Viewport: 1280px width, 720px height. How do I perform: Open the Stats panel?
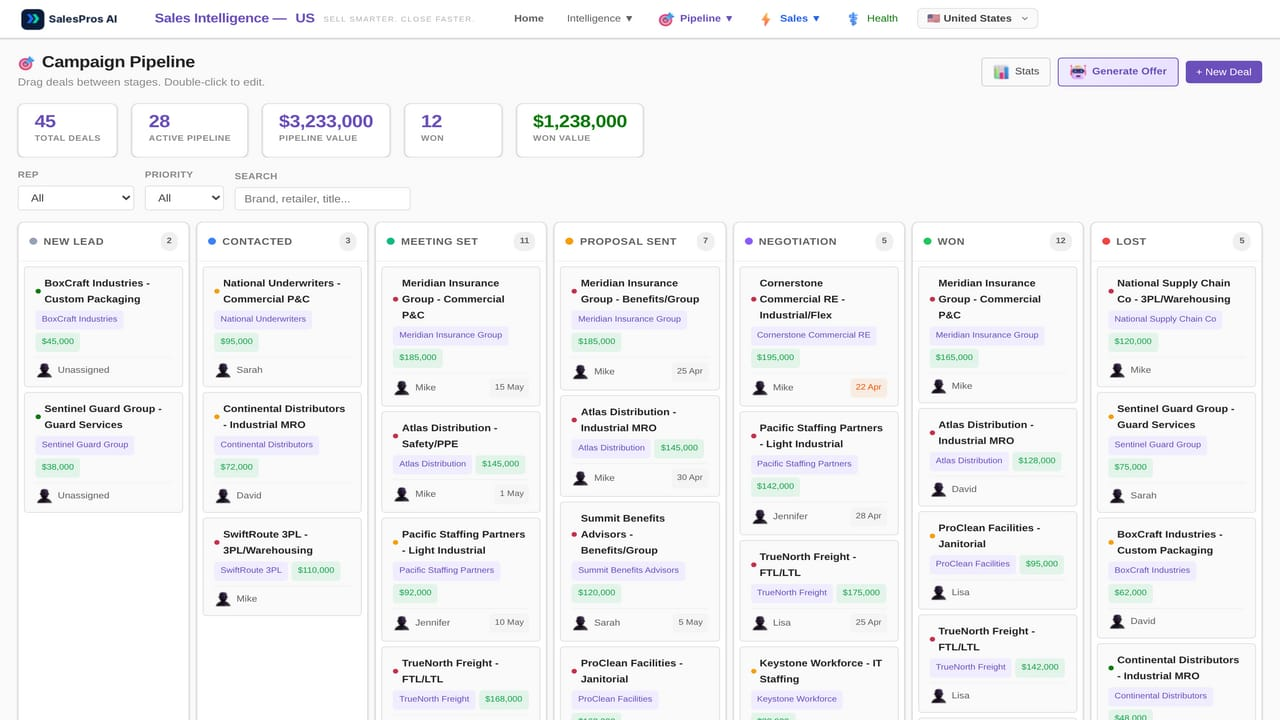1016,72
